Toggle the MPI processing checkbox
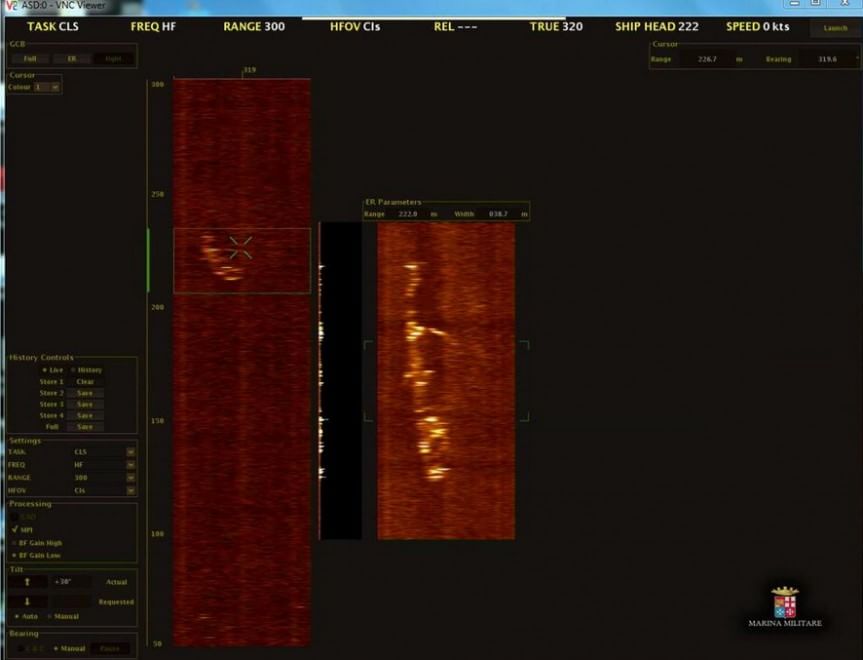Image resolution: width=863 pixels, height=660 pixels. (16, 529)
